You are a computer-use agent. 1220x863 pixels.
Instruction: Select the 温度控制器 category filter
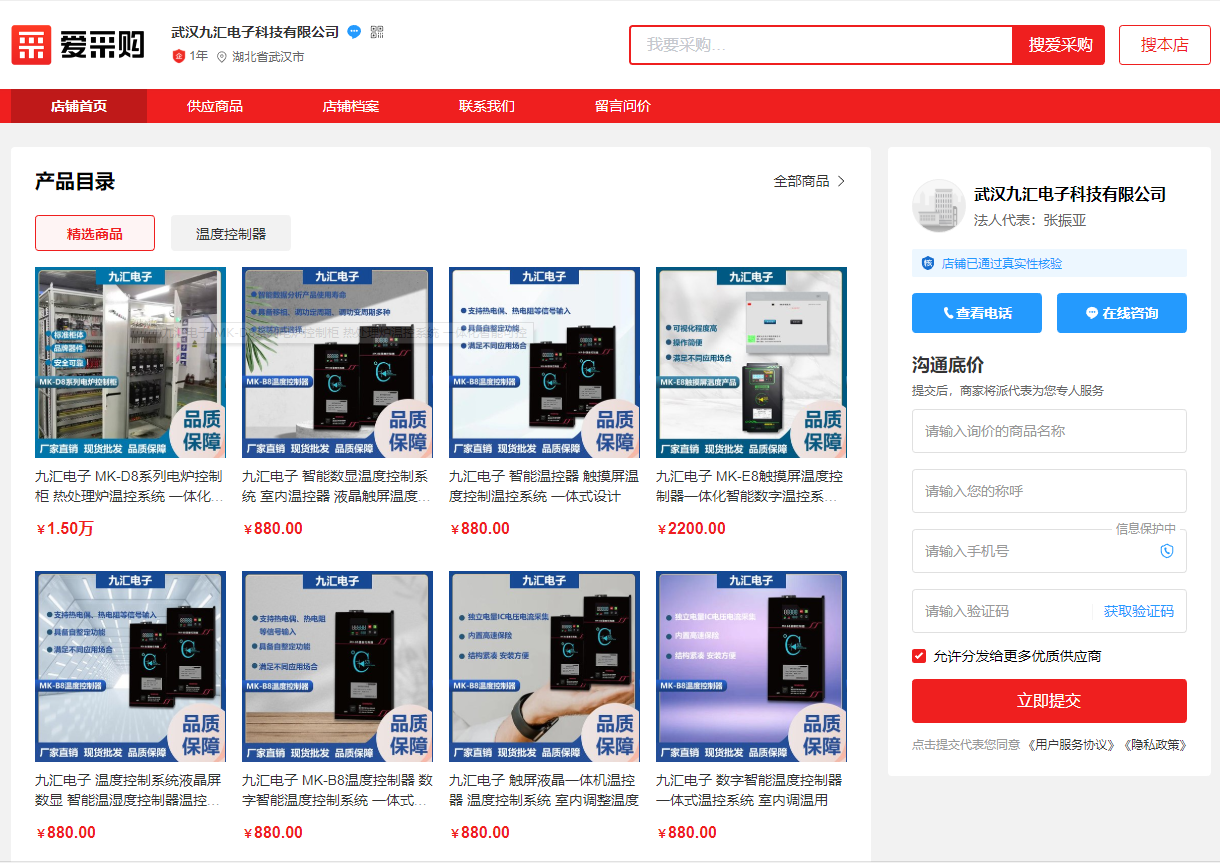click(x=231, y=233)
